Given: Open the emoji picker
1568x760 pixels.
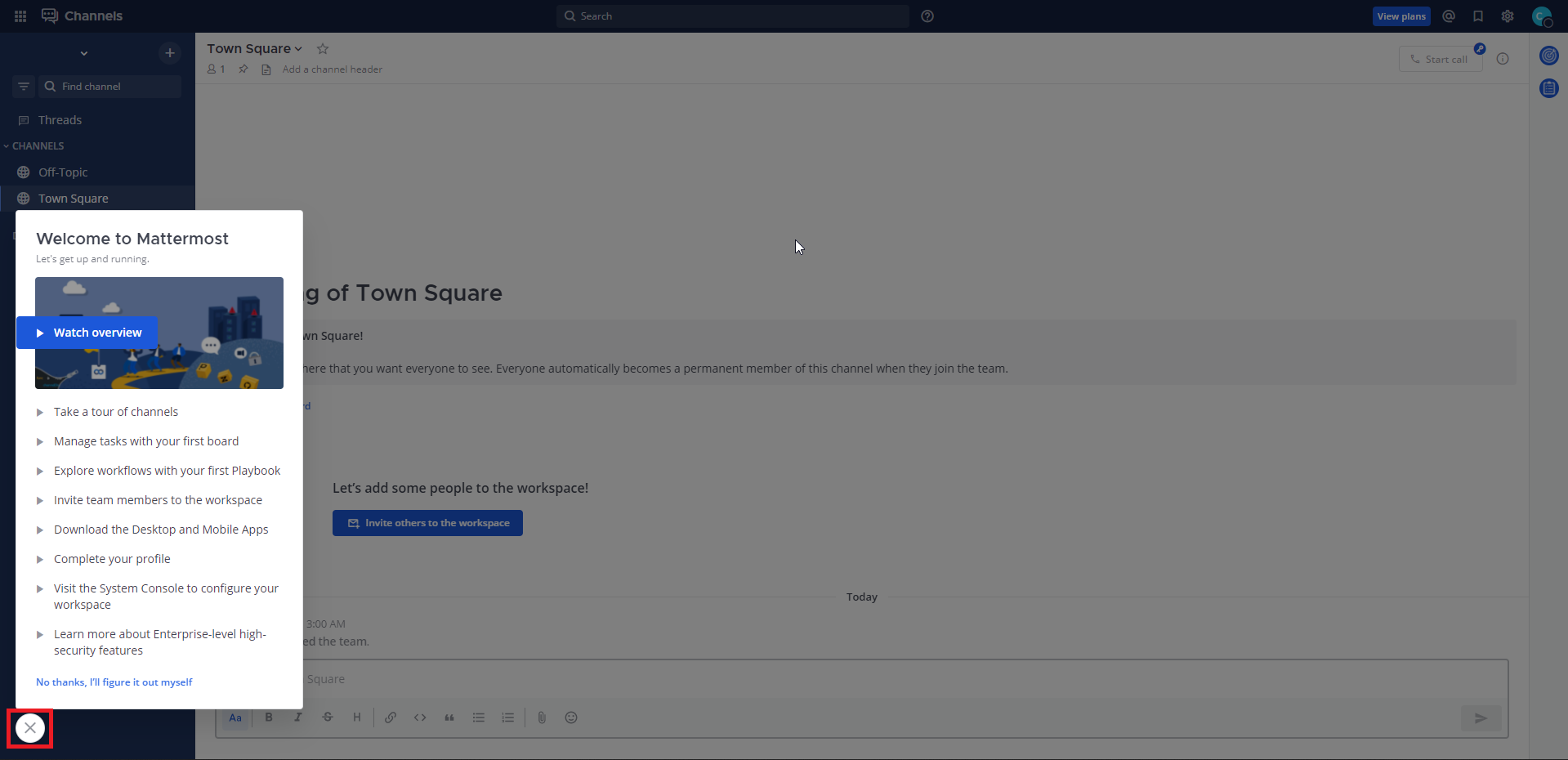Looking at the screenshot, I should tap(571, 718).
